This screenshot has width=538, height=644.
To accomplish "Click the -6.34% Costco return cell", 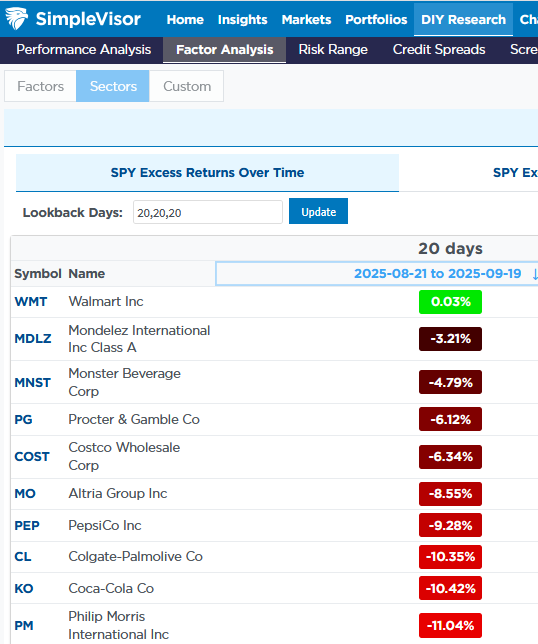I will (450, 457).
